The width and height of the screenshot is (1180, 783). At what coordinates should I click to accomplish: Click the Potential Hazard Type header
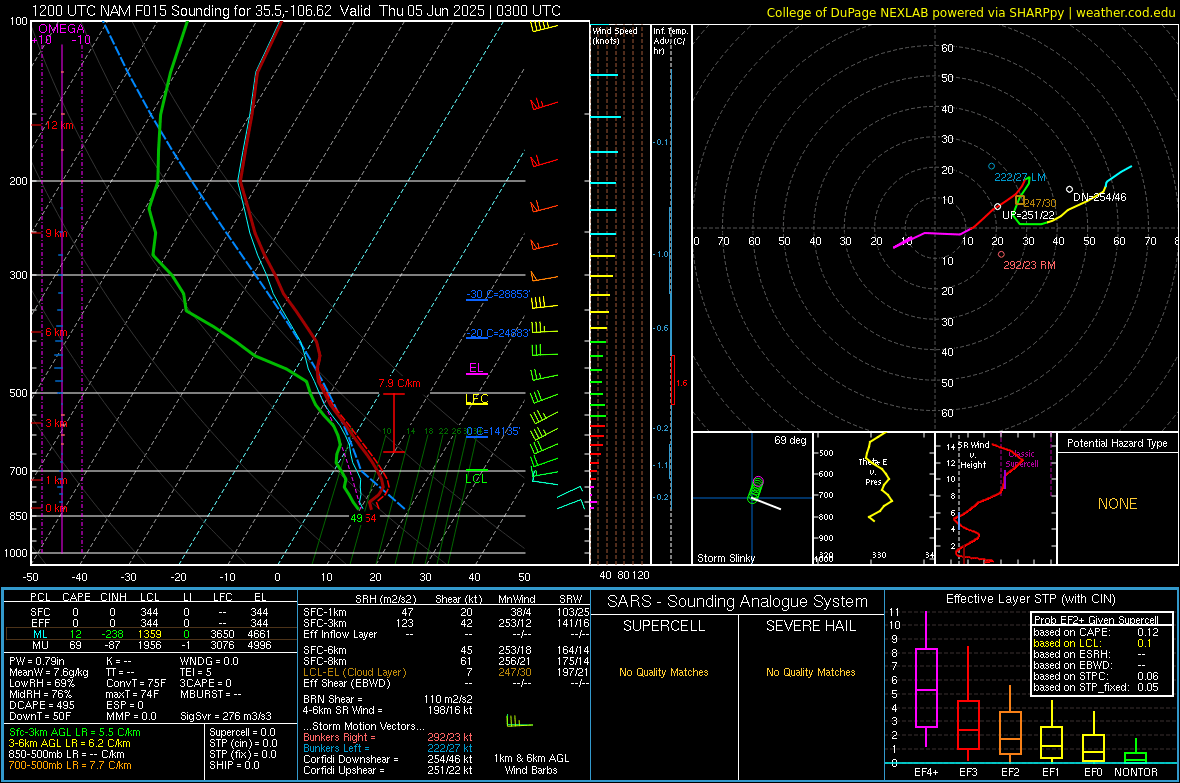point(1117,443)
